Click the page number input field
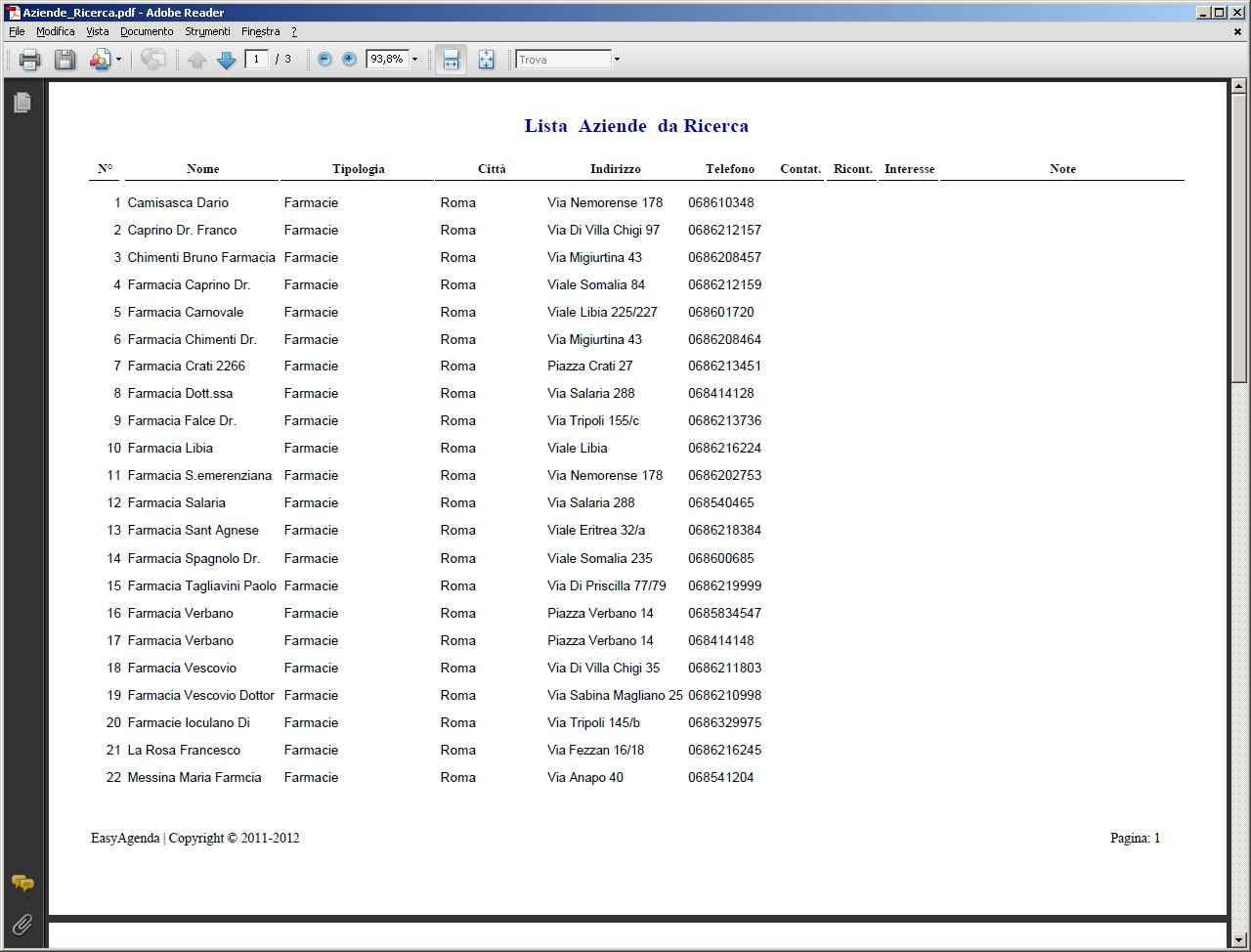This screenshot has height=952, width=1251. tap(256, 60)
